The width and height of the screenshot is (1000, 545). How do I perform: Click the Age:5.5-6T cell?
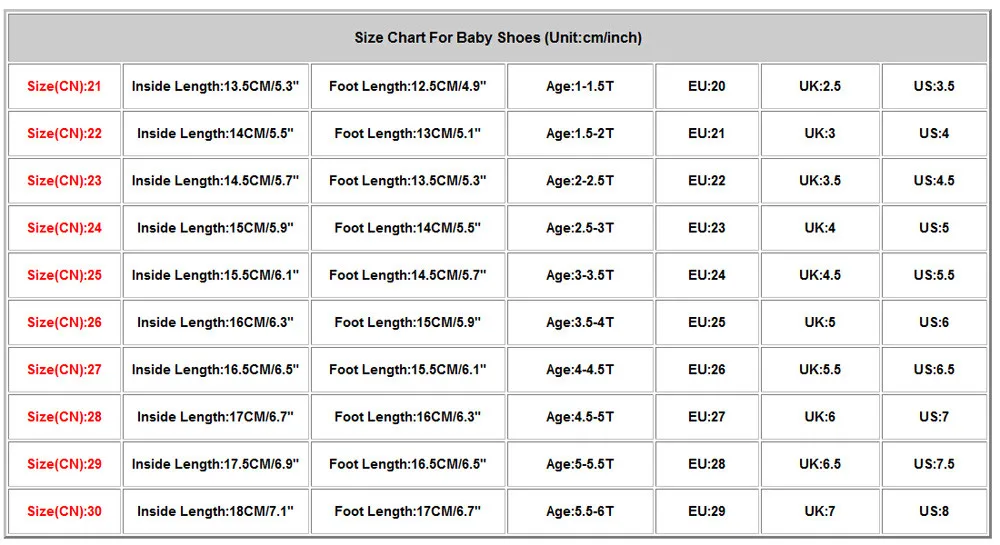tap(580, 511)
